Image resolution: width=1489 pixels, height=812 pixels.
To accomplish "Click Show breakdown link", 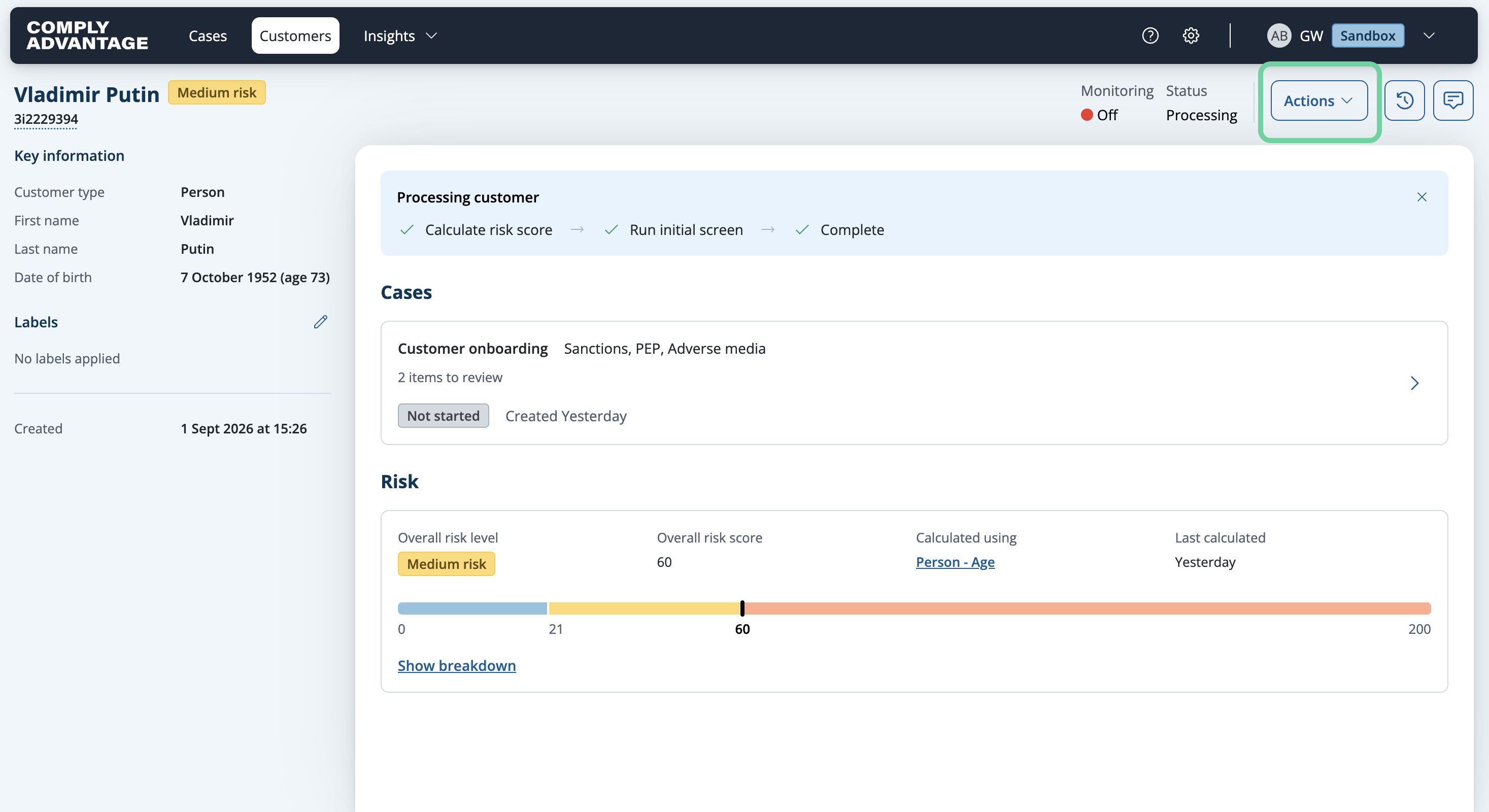I will tap(457, 666).
